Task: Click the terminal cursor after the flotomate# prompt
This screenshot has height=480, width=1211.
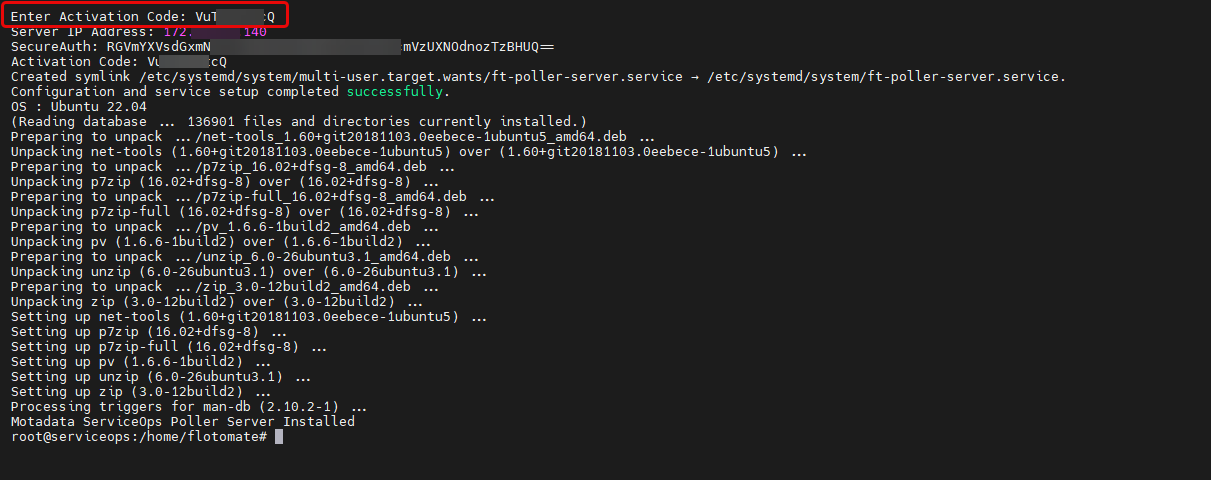Action: 279,437
